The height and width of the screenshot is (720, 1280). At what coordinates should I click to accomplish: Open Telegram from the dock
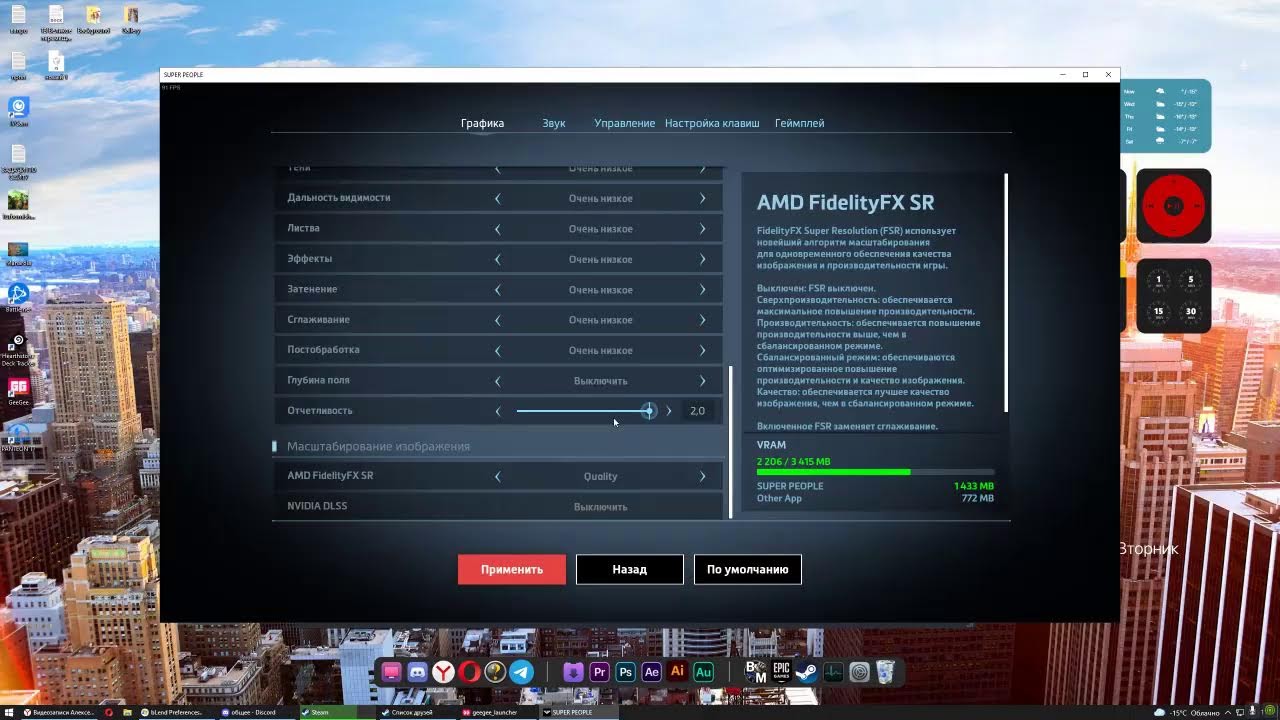coord(521,673)
